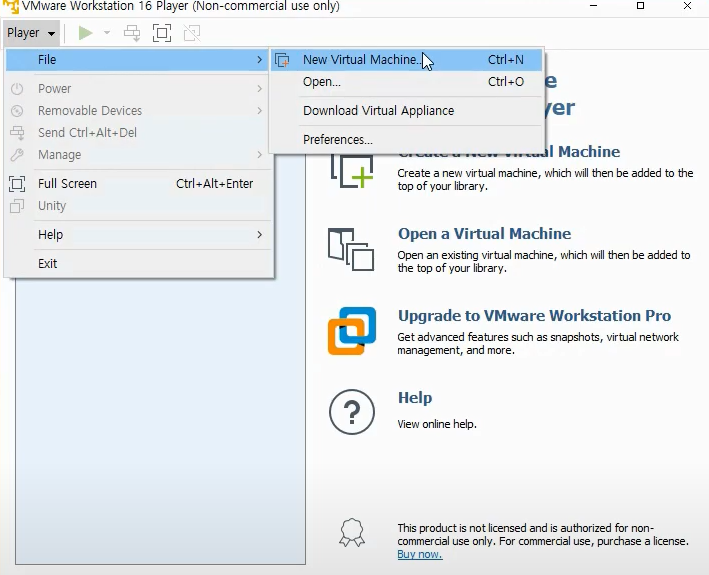Screen dimensions: 709x575
Task: Select File in the Player menu
Action: (138, 60)
